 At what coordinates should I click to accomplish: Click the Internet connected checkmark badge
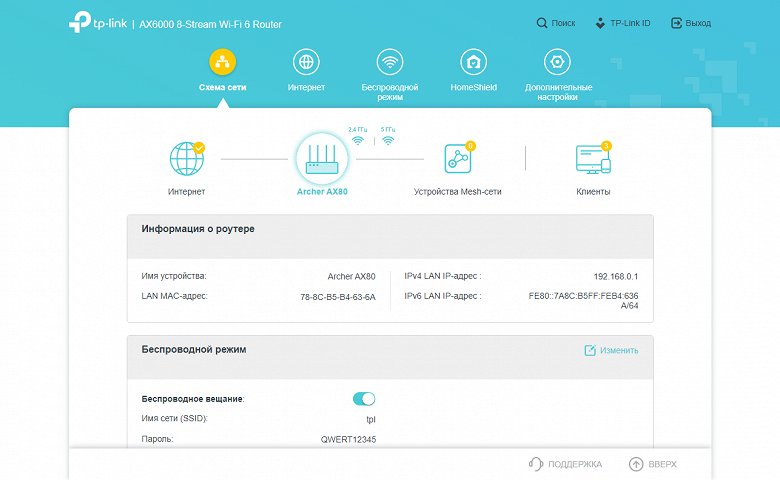click(x=199, y=148)
